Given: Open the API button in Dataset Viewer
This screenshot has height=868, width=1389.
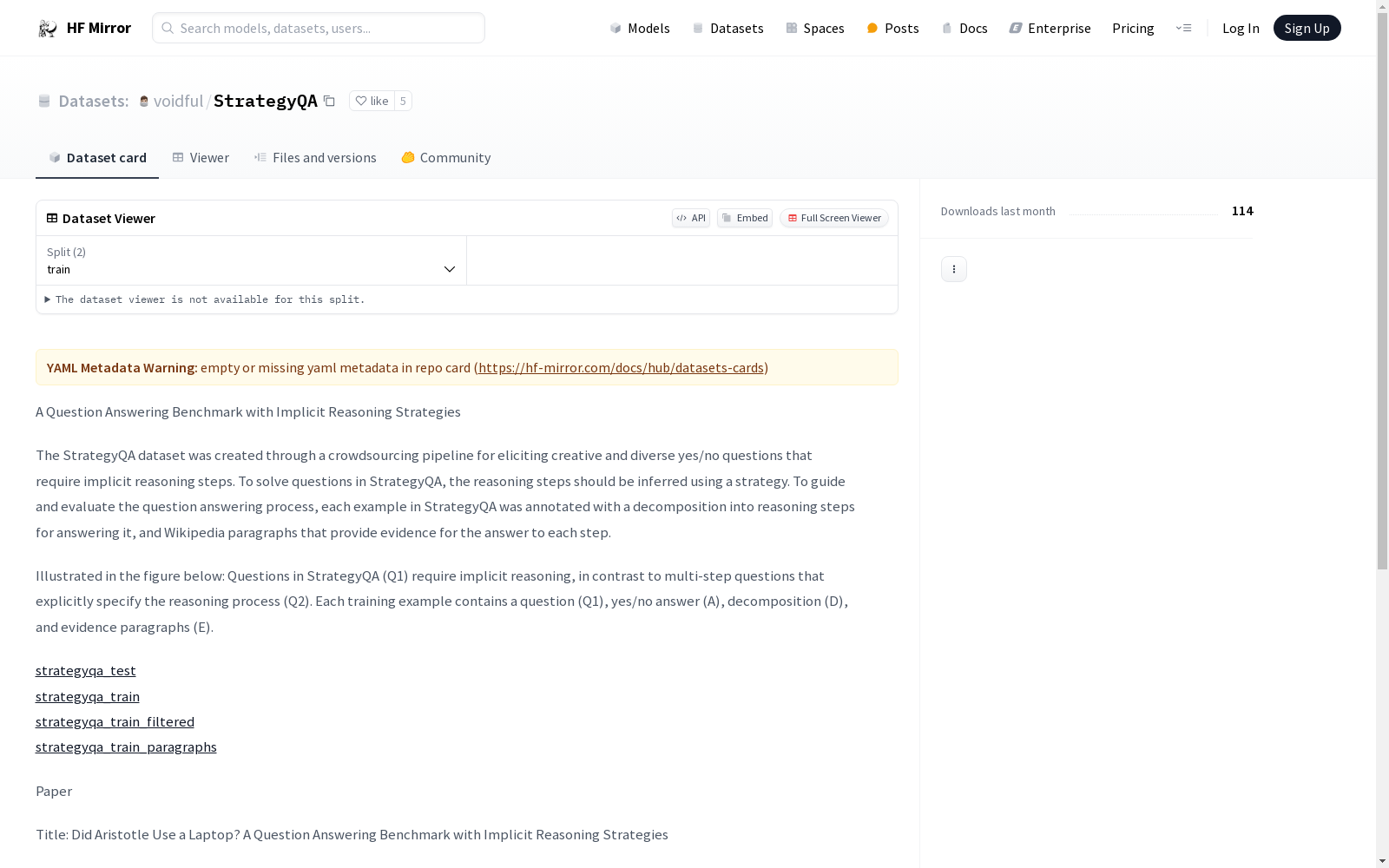Looking at the screenshot, I should click(691, 218).
